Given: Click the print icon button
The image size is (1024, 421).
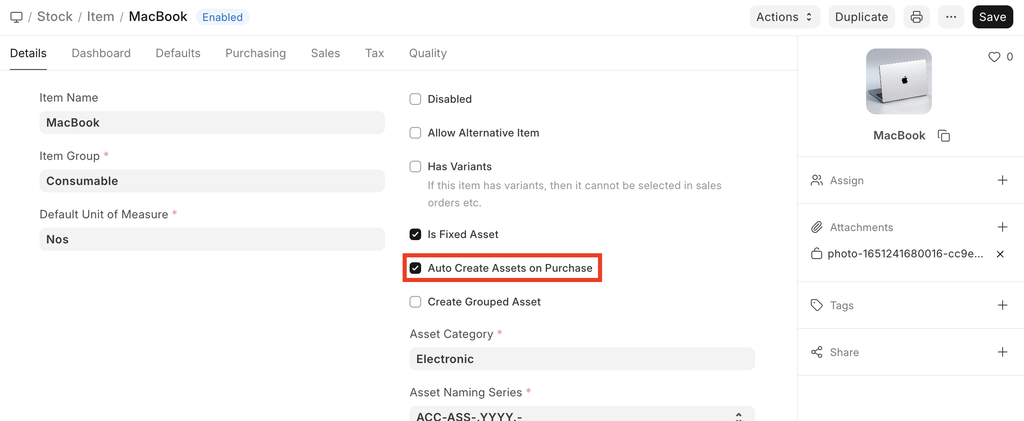Looking at the screenshot, I should click(916, 17).
